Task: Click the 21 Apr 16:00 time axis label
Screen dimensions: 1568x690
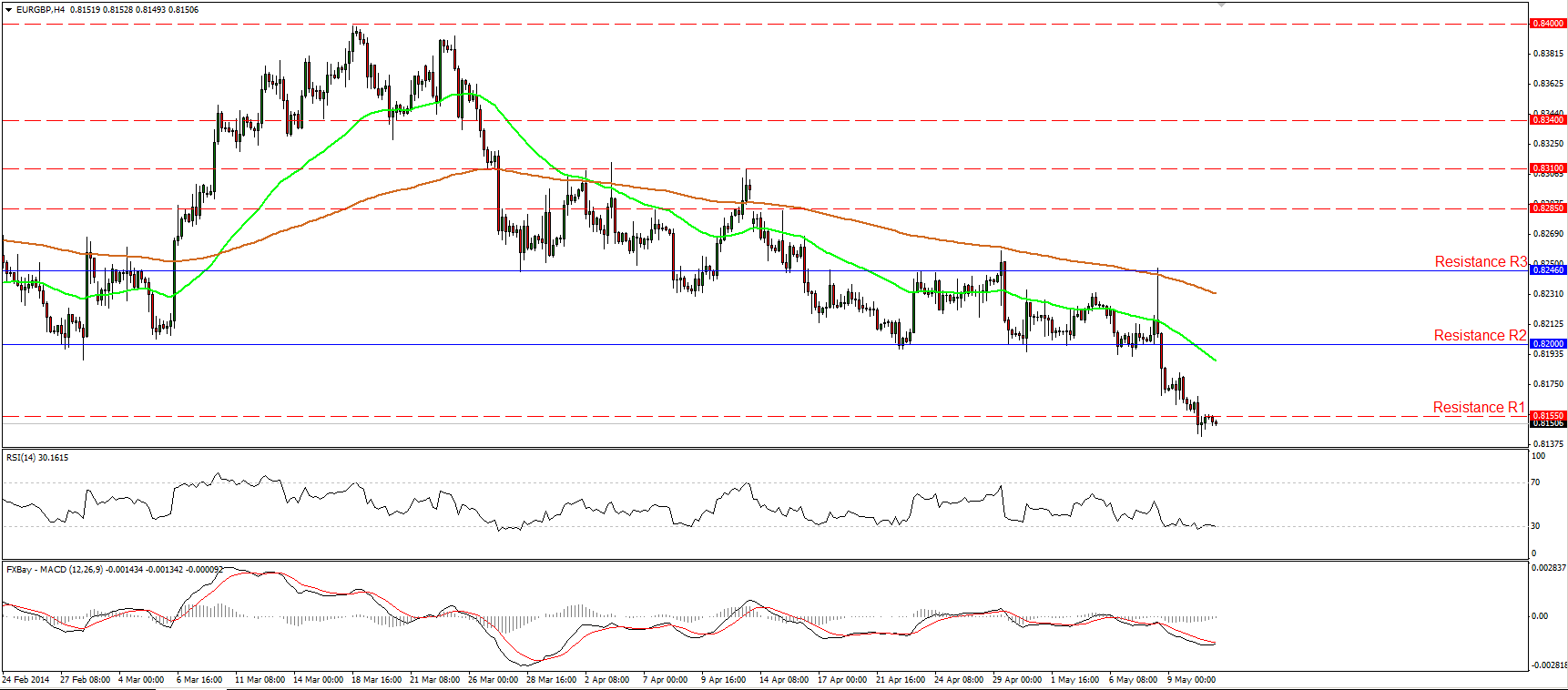Action: point(901,680)
